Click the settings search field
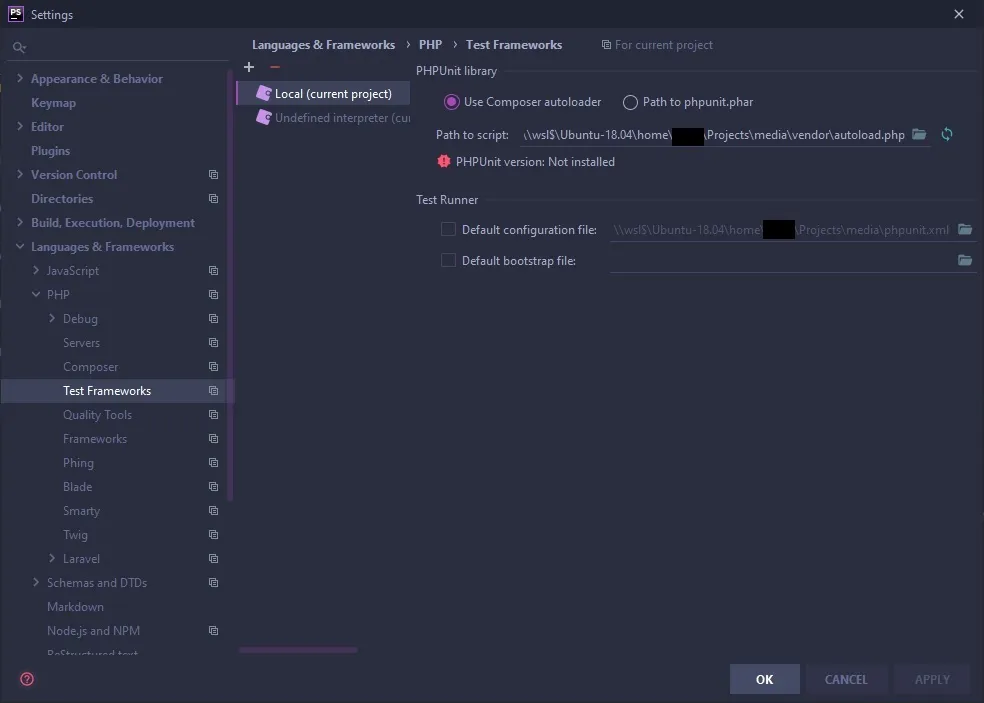Image resolution: width=984 pixels, height=703 pixels. point(119,47)
